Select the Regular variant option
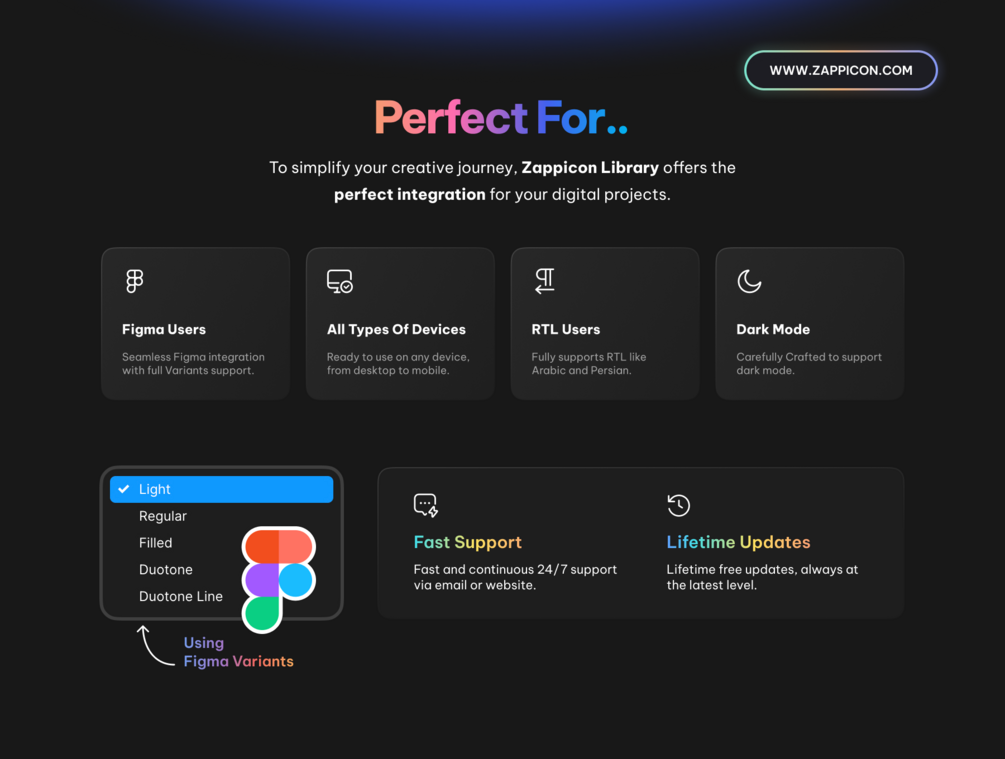Screen dimensions: 1005x759 pyautogui.click(x=163, y=516)
